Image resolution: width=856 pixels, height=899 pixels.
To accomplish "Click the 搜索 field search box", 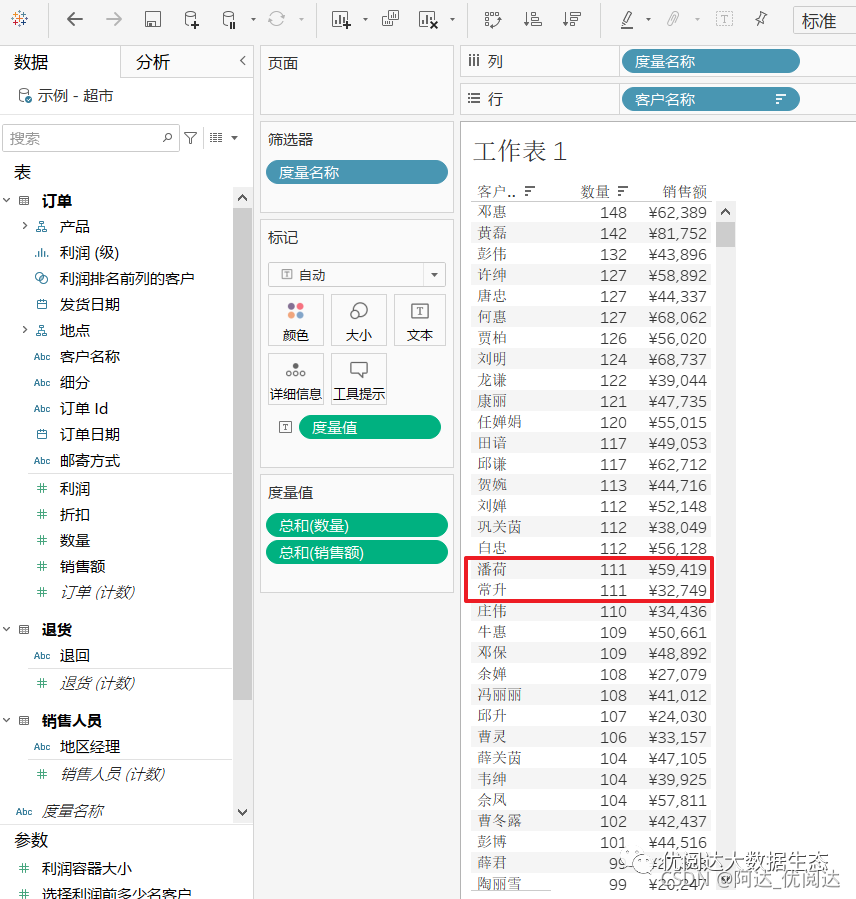I will pos(91,138).
